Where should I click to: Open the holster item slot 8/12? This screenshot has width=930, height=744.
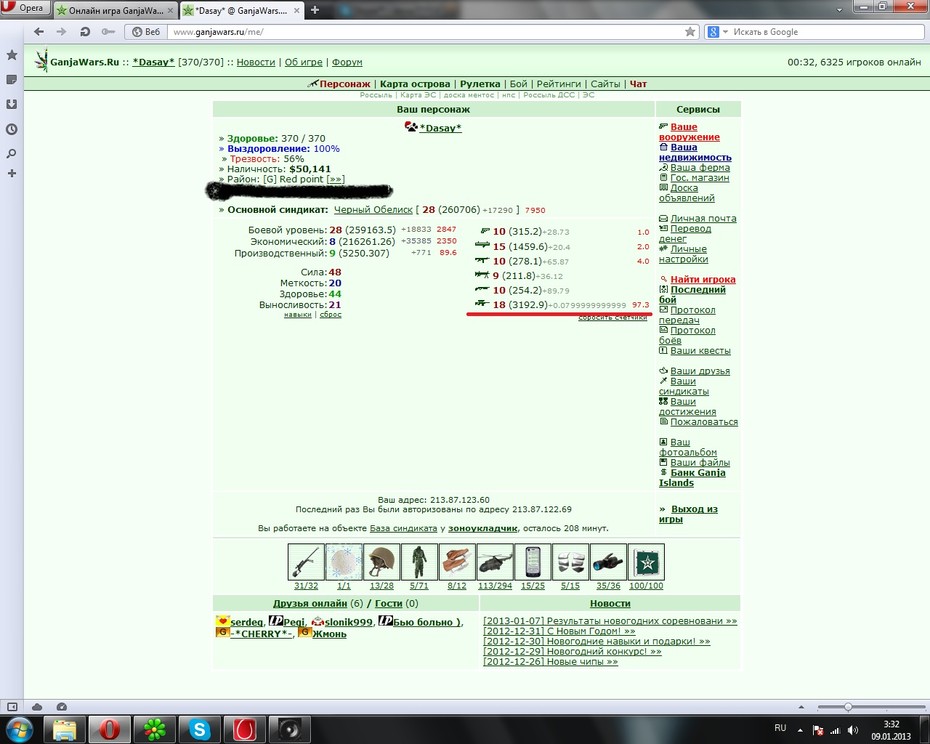[x=457, y=562]
